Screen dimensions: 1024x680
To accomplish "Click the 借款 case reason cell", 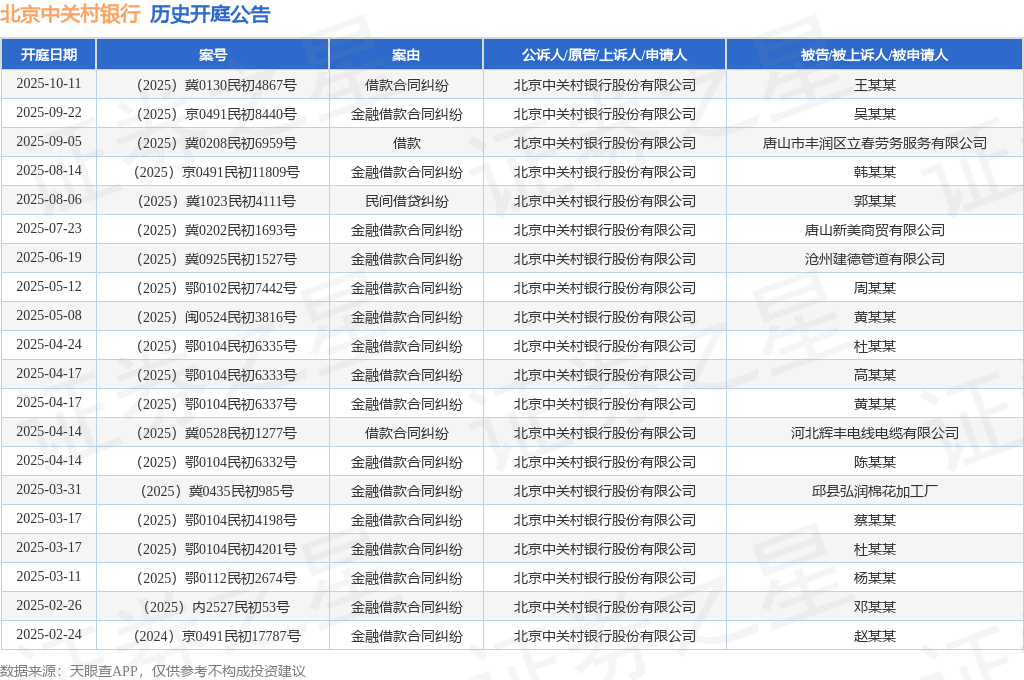I will coord(406,143).
